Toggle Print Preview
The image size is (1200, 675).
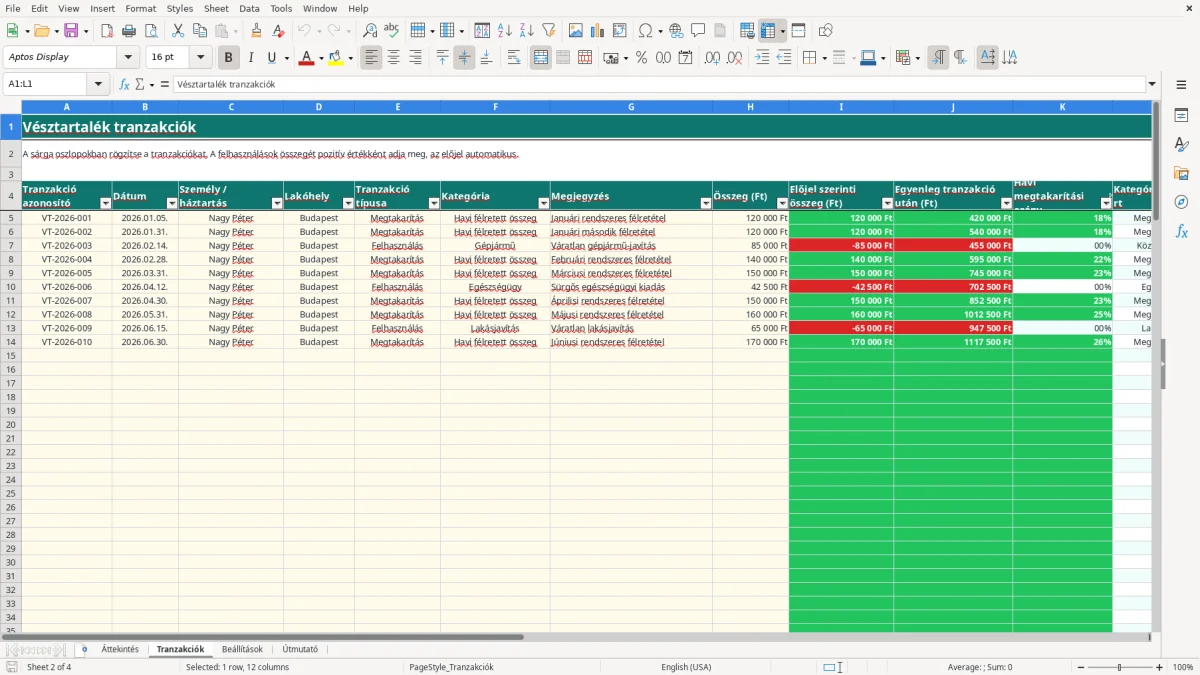point(150,31)
